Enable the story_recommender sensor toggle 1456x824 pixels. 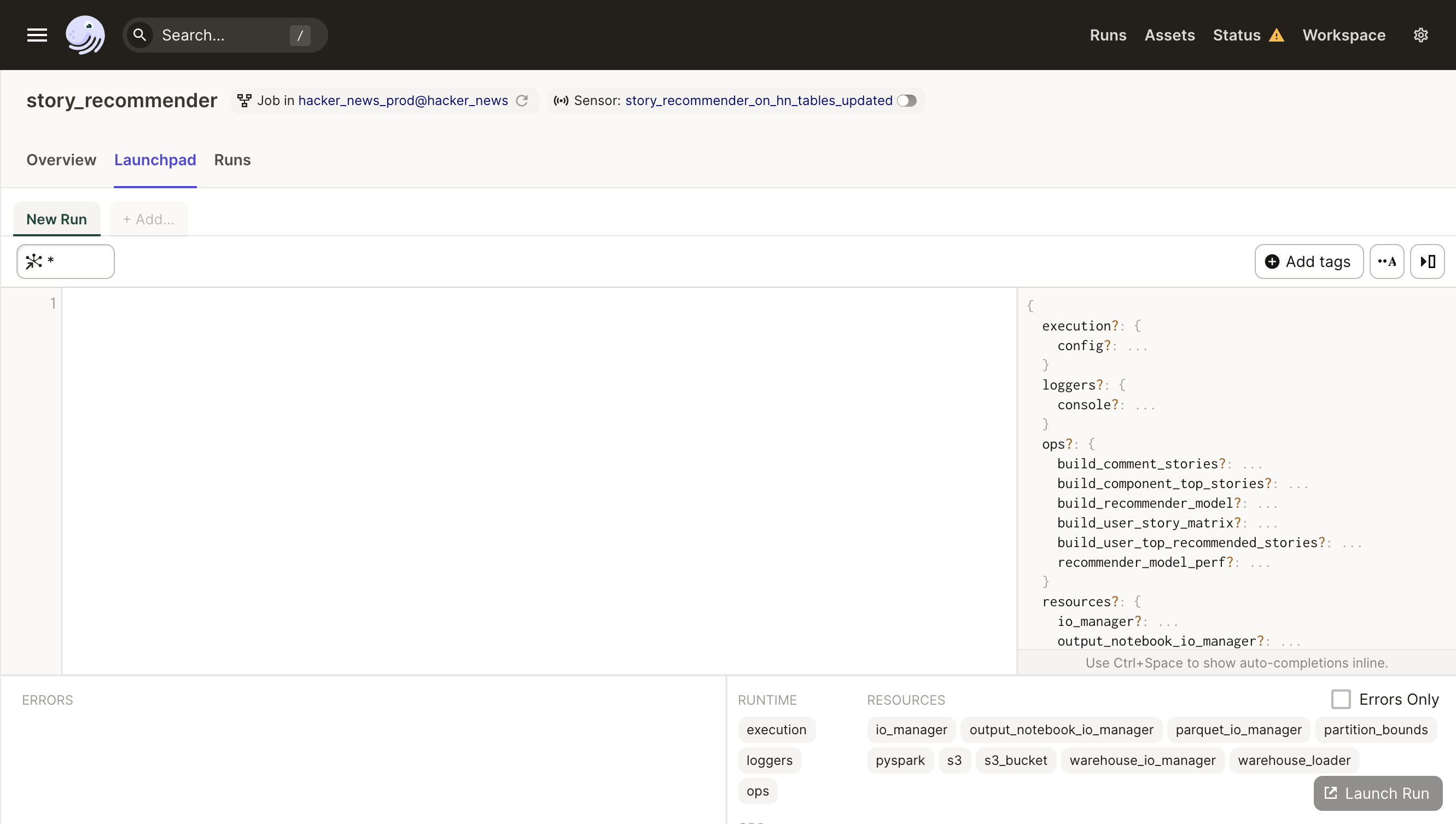[907, 101]
